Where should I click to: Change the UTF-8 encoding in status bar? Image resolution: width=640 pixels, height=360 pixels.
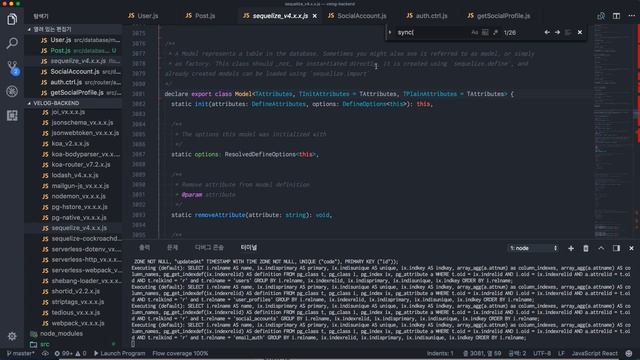[x=542, y=353]
